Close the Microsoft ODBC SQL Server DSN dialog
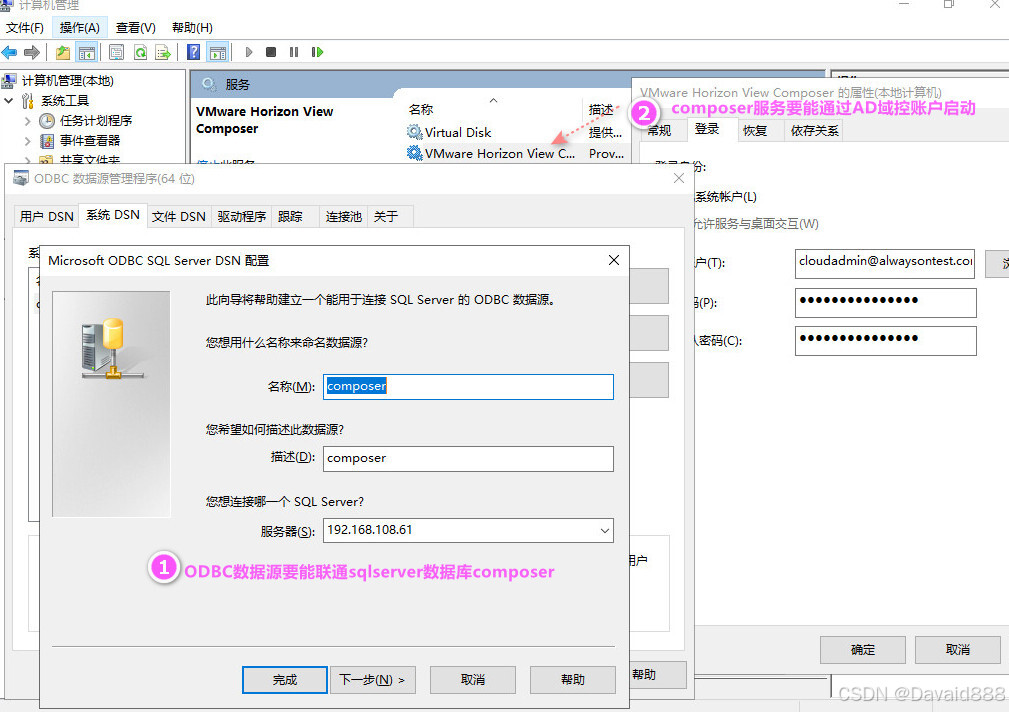1009x712 pixels. 614,260
